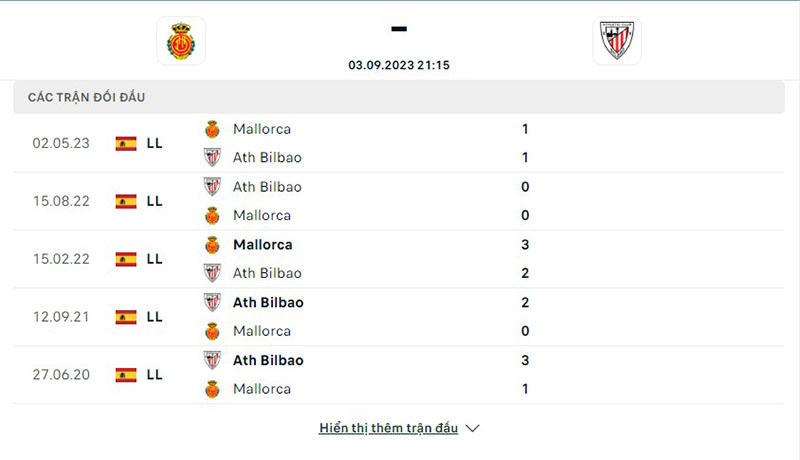Click the 12.09.21 match date
The image size is (800, 460).
point(61,317)
